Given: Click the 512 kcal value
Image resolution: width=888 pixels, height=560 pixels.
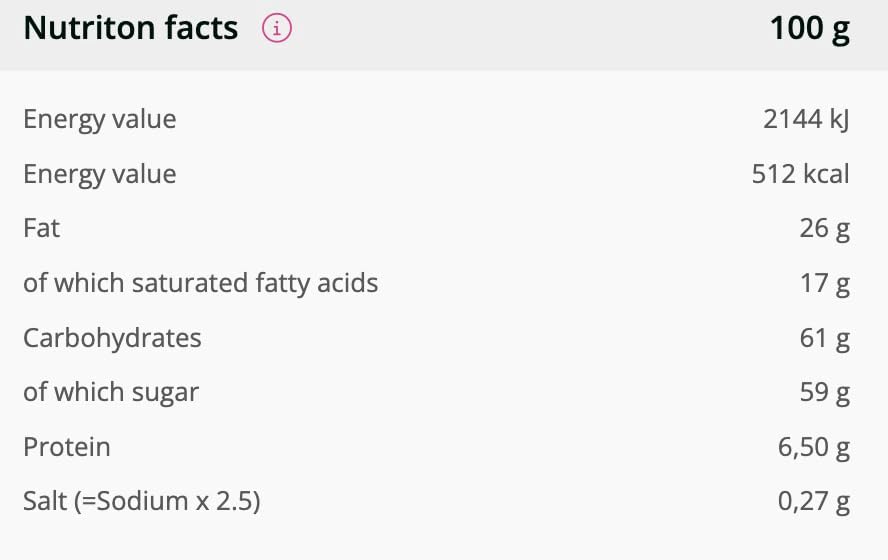Looking at the screenshot, I should [x=800, y=174].
